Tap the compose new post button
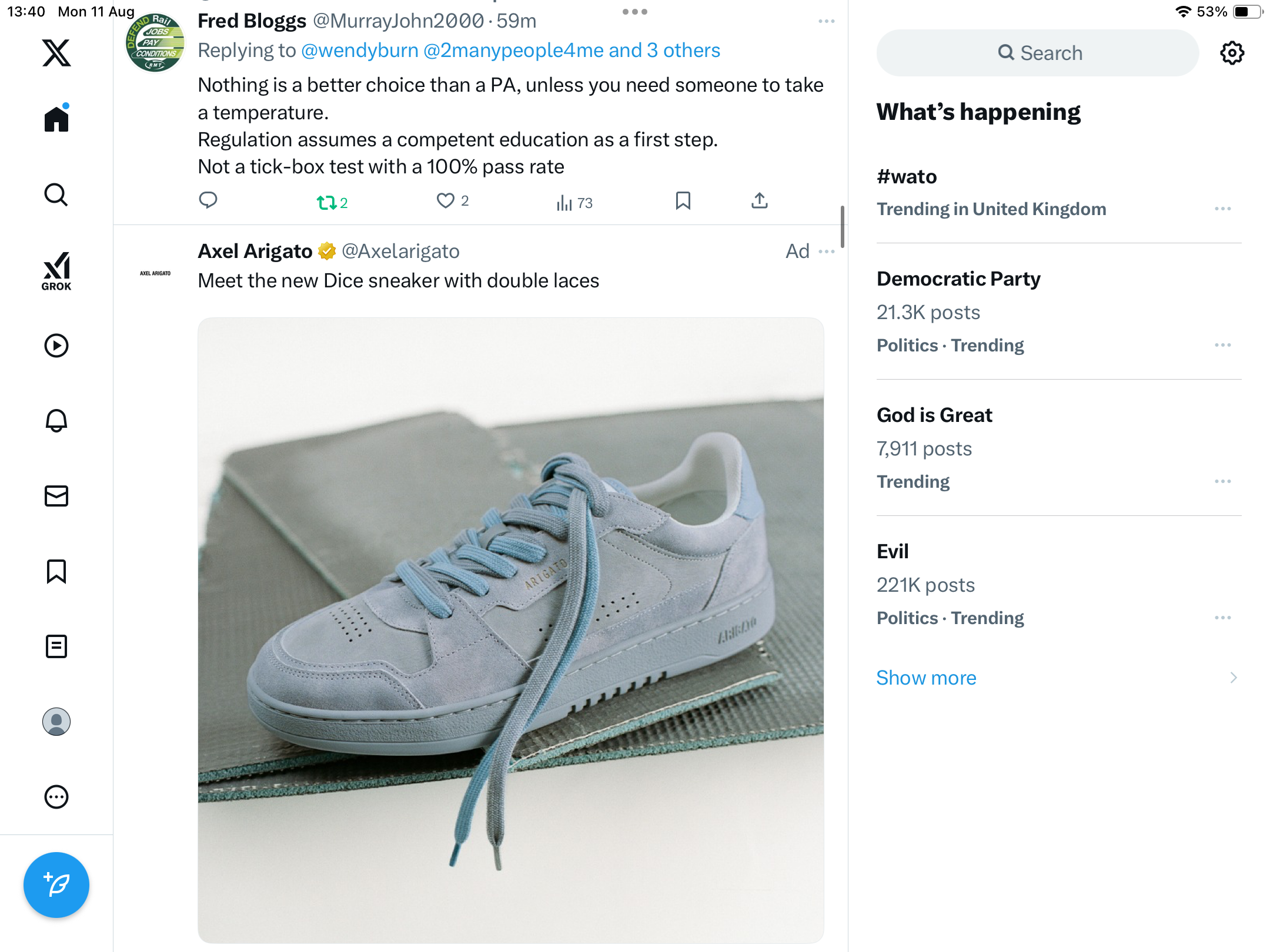The width and height of the screenshot is (1270, 952). tap(56, 885)
